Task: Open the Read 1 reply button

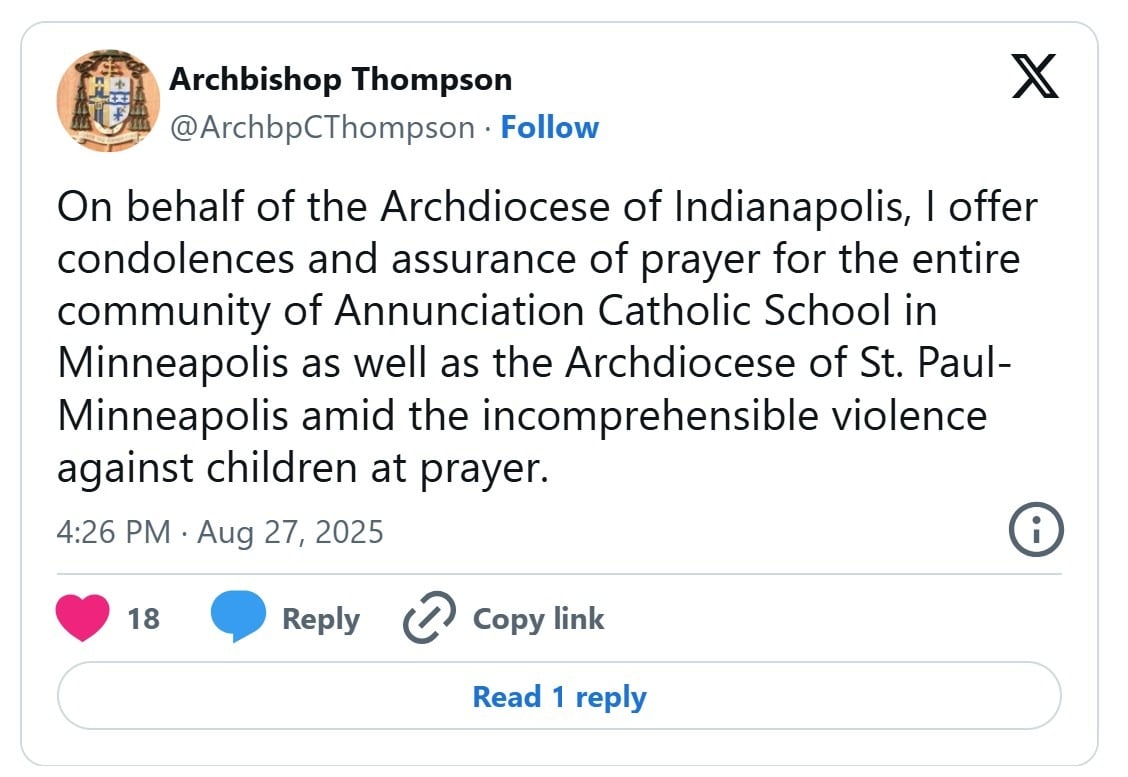Action: click(x=559, y=696)
